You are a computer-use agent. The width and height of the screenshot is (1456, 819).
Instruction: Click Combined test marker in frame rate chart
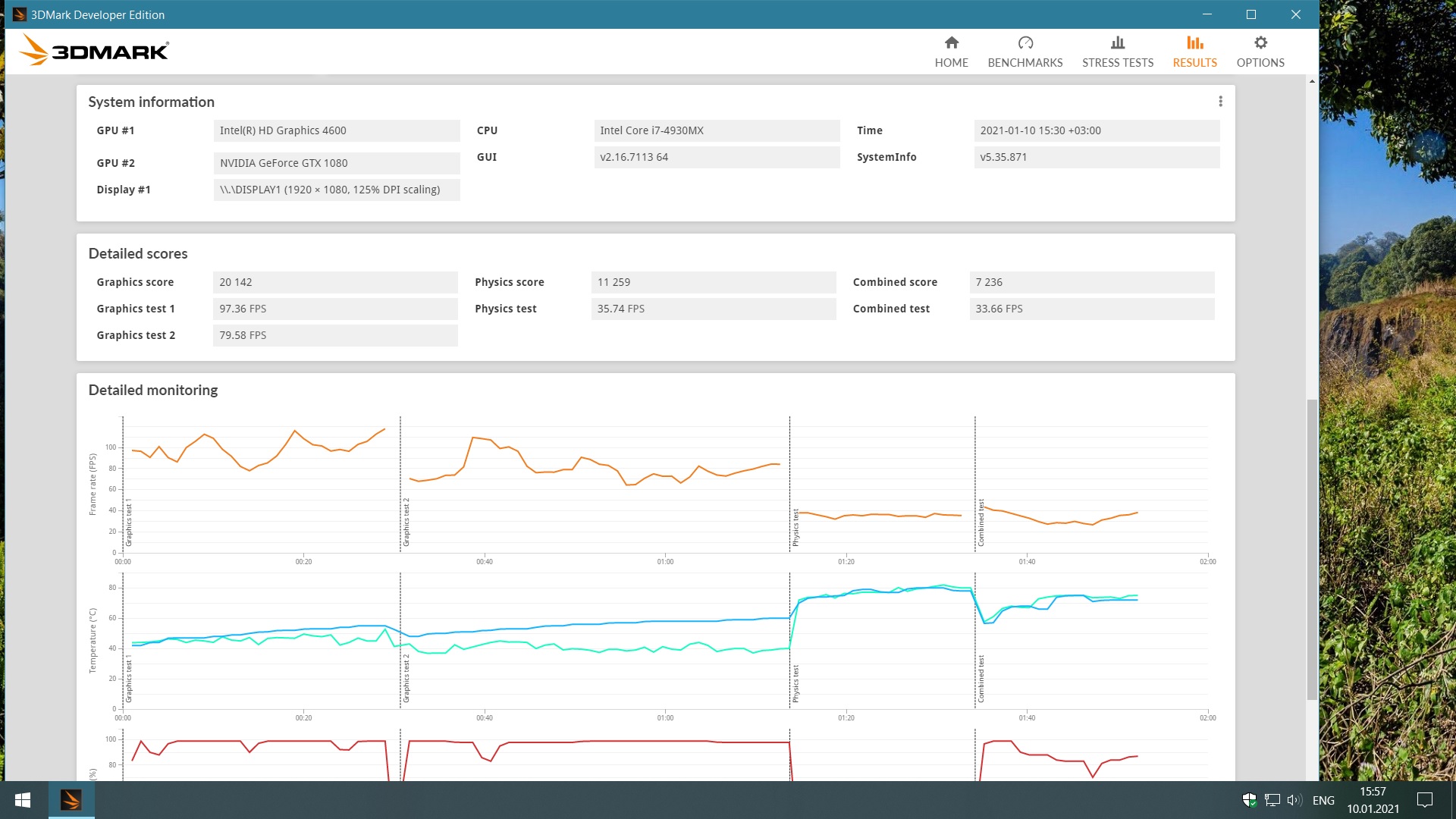click(x=981, y=522)
